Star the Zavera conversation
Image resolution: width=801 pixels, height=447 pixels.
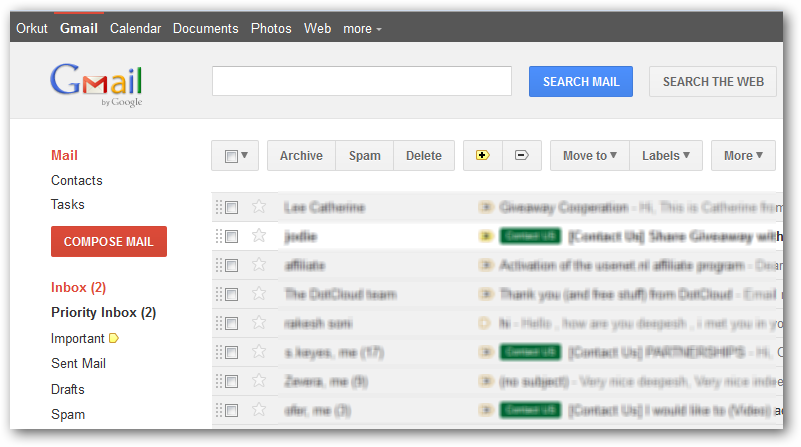pyautogui.click(x=259, y=381)
